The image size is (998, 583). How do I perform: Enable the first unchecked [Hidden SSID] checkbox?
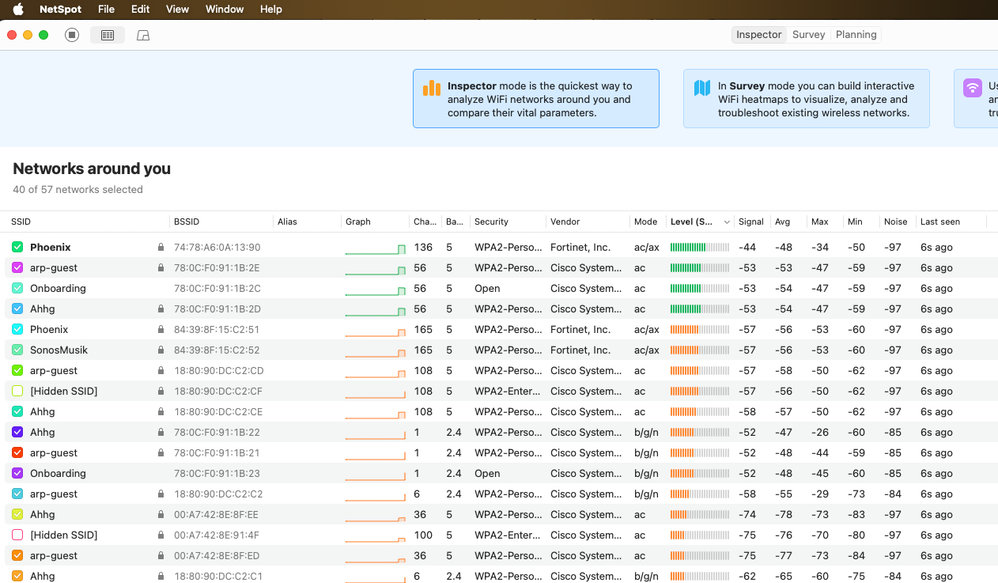pyautogui.click(x=18, y=391)
